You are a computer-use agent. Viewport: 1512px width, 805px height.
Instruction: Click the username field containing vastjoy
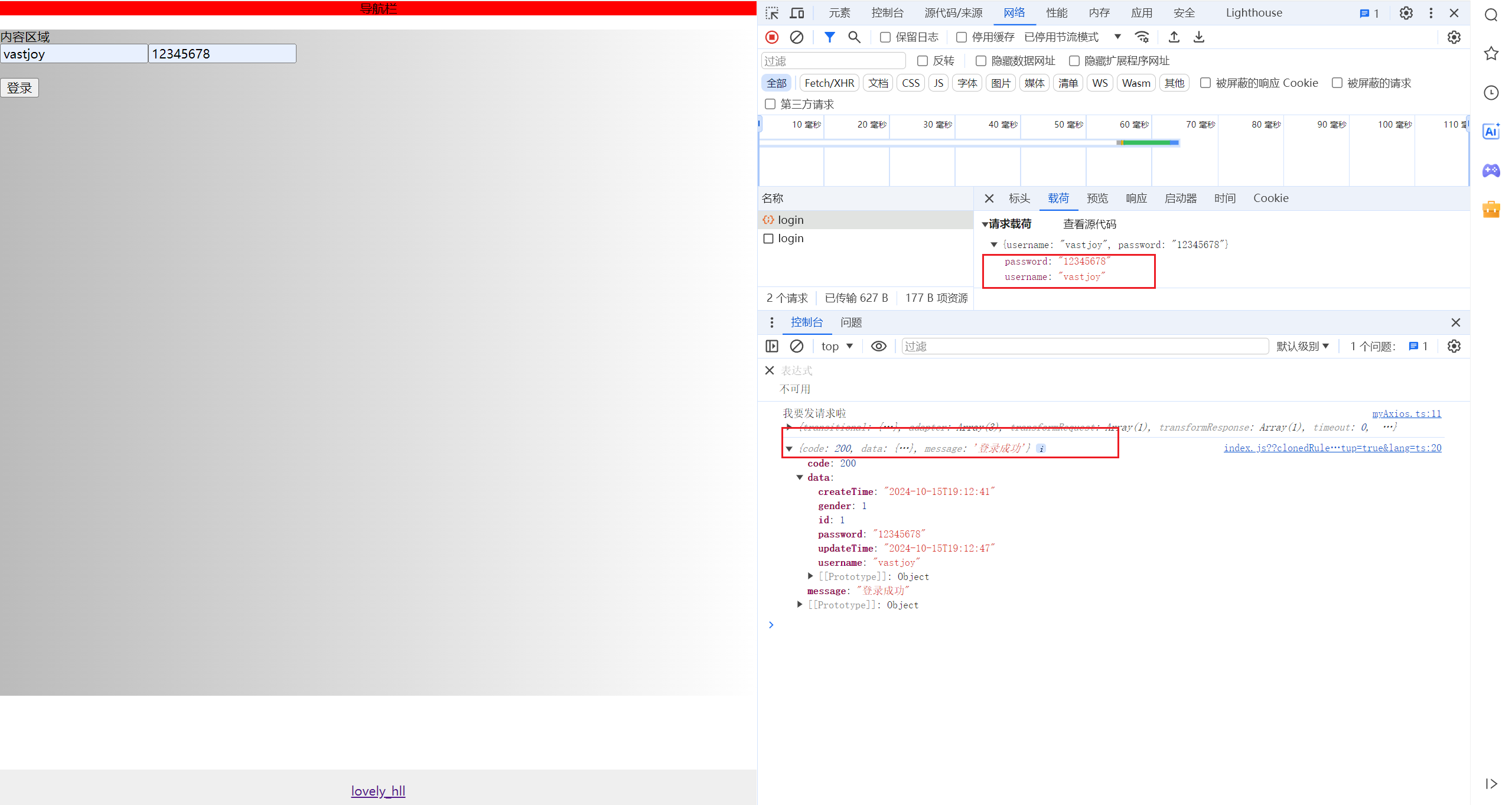coord(74,54)
